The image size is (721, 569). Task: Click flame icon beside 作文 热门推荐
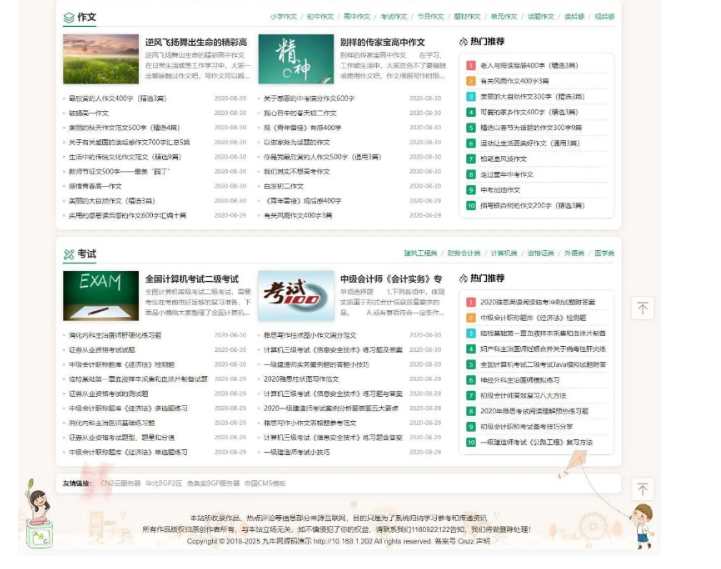(x=463, y=42)
